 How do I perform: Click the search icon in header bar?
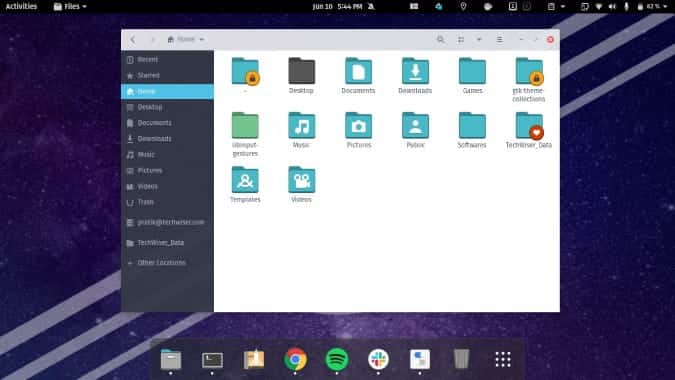[x=440, y=40]
